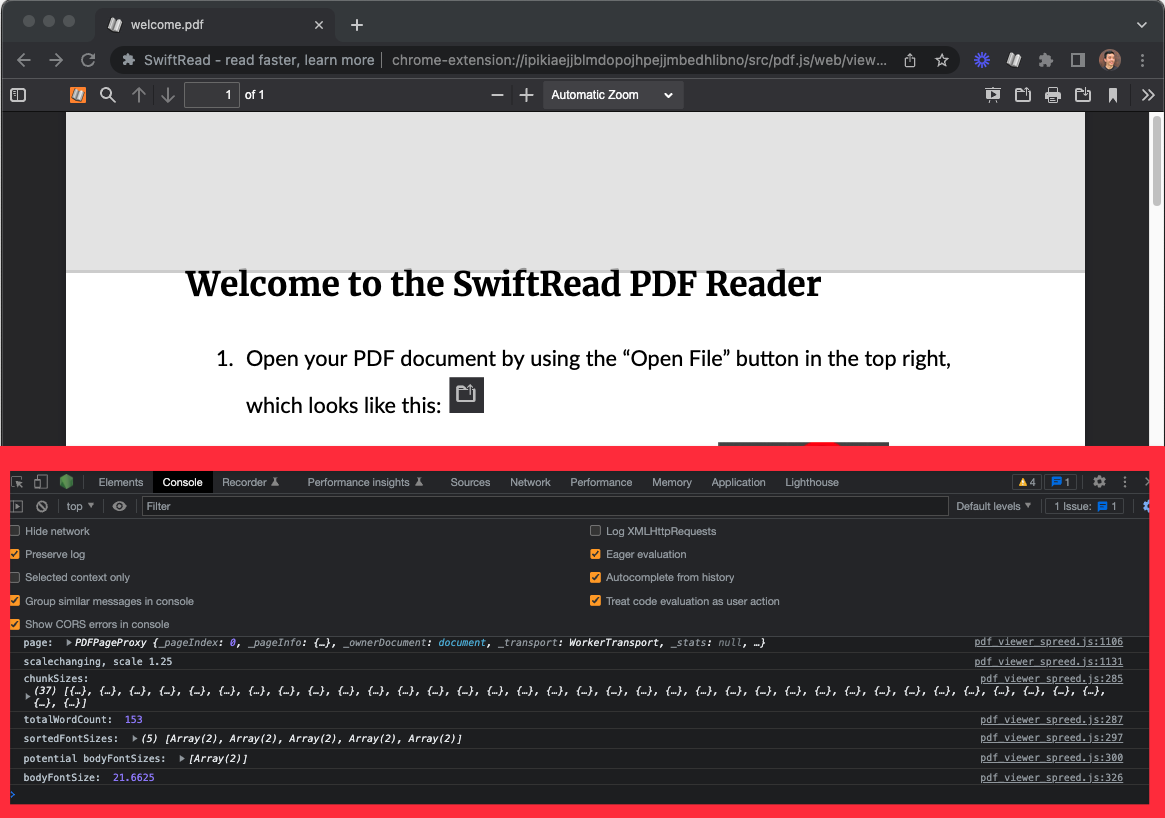The image size is (1165, 818).
Task: Click the blue burst extension icon
Action: point(982,60)
